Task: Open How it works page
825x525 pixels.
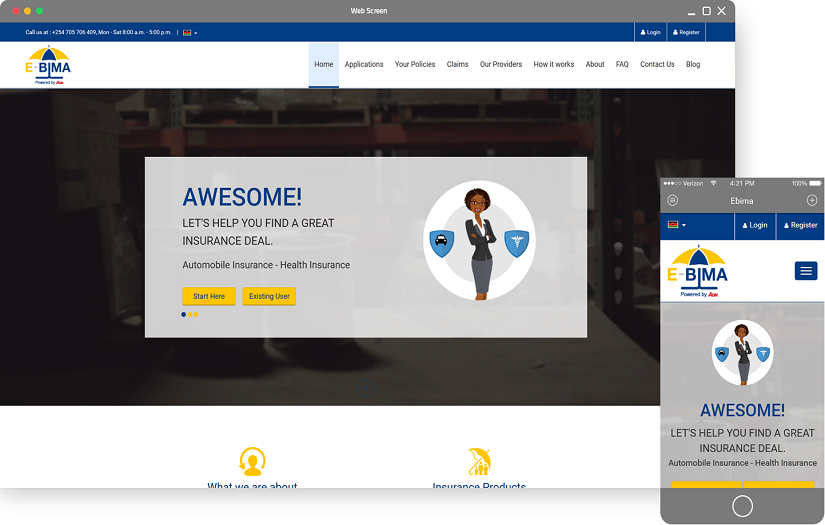Action: point(554,64)
